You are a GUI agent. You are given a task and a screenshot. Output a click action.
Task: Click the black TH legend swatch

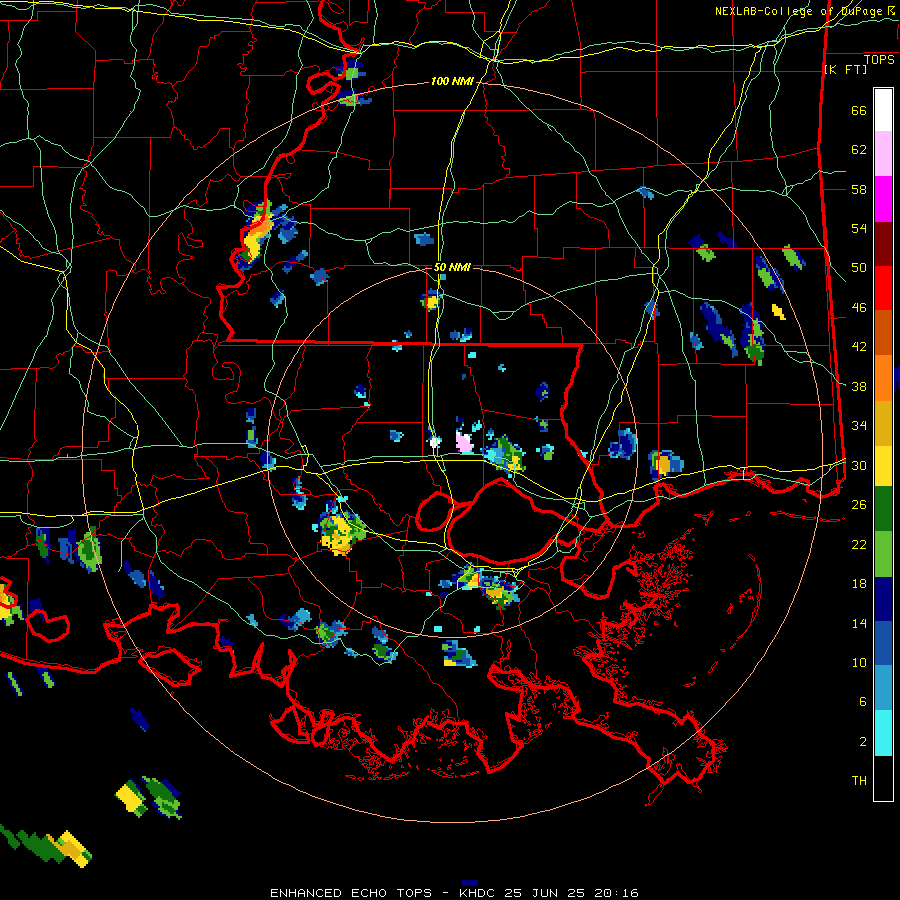pos(883,778)
